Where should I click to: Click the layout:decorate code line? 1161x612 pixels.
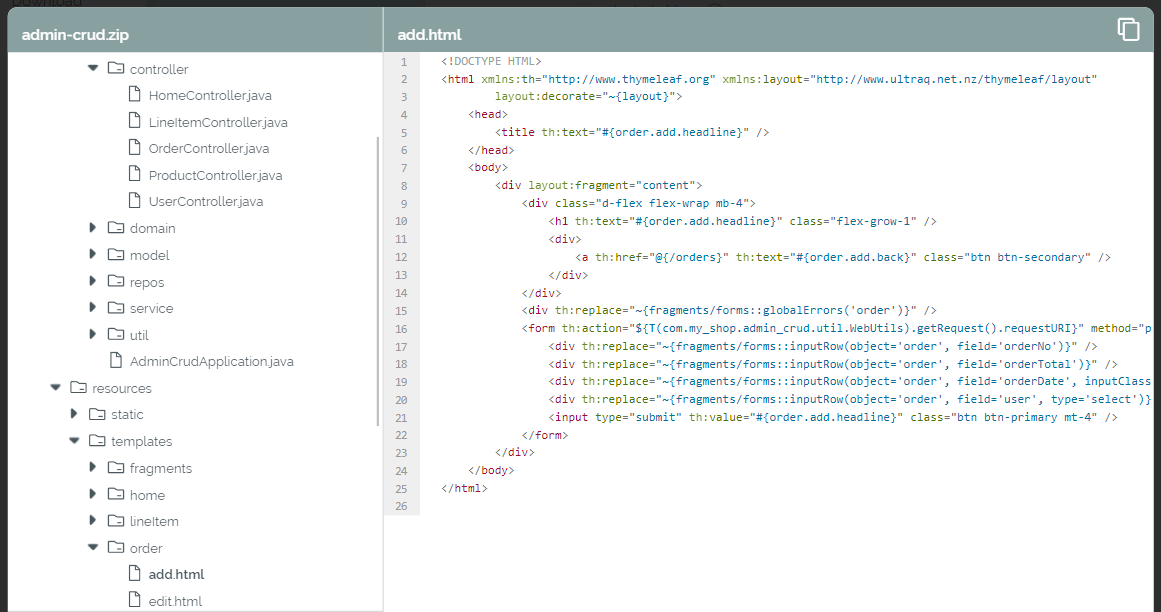589,97
